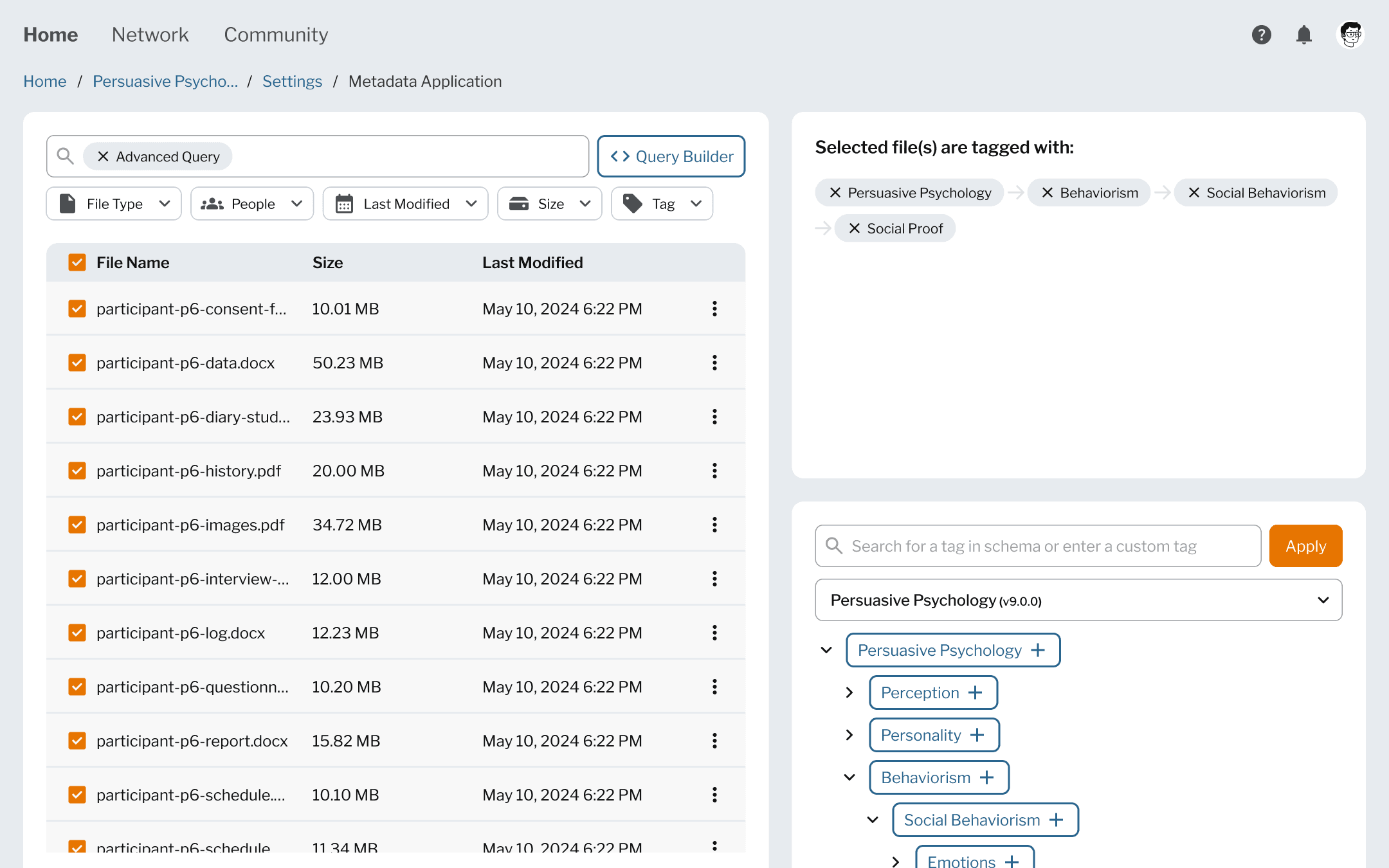Open the help question mark icon
1389x868 pixels.
pyautogui.click(x=1261, y=35)
